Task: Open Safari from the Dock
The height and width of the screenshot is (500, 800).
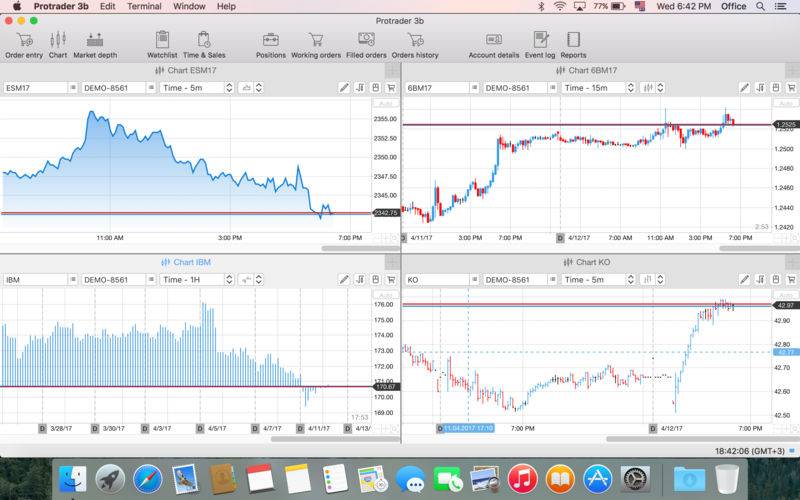Action: (x=148, y=480)
